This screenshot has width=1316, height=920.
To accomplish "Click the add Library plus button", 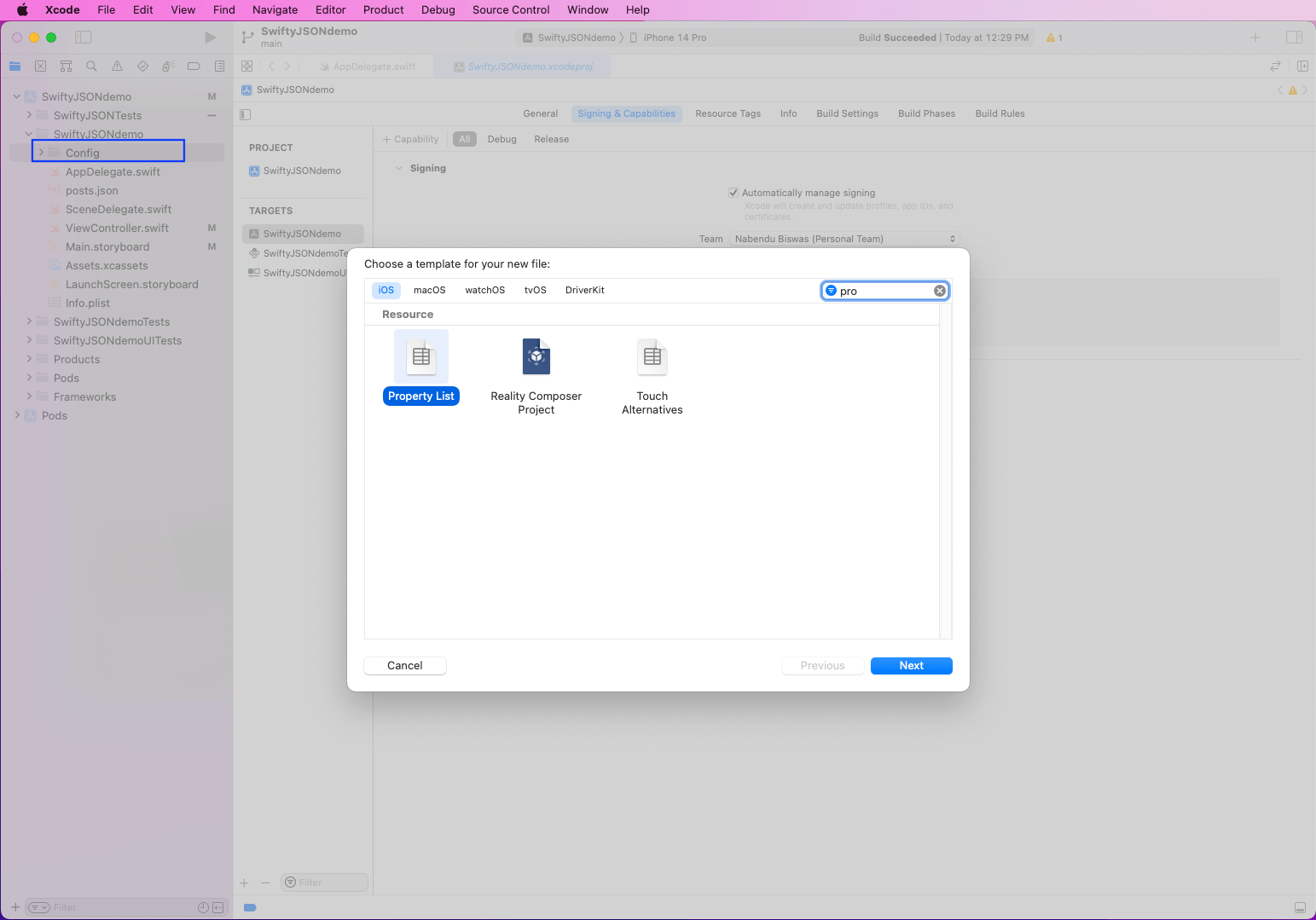I will pos(1255,38).
